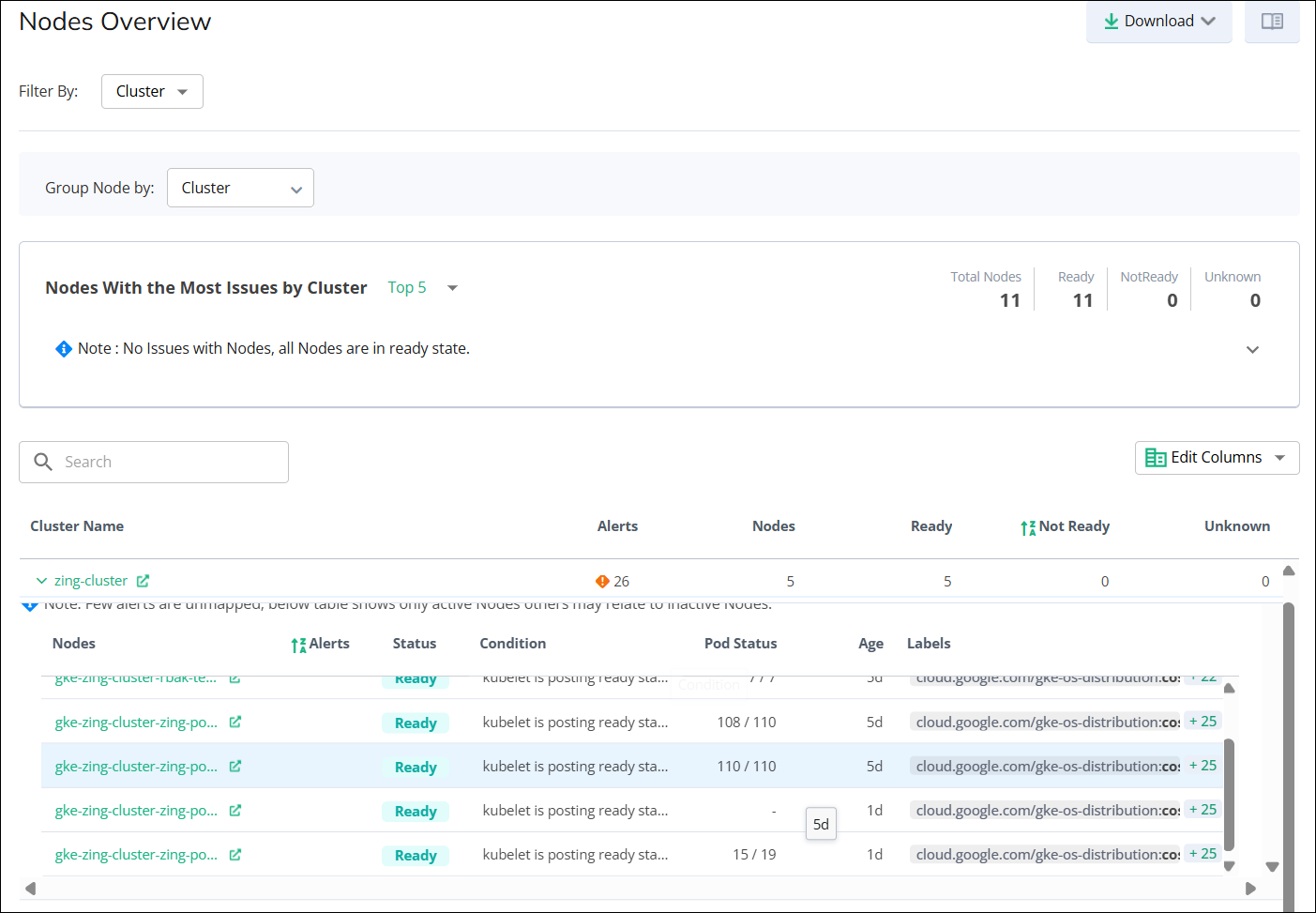Click the orange alert icon showing 26

pos(602,582)
